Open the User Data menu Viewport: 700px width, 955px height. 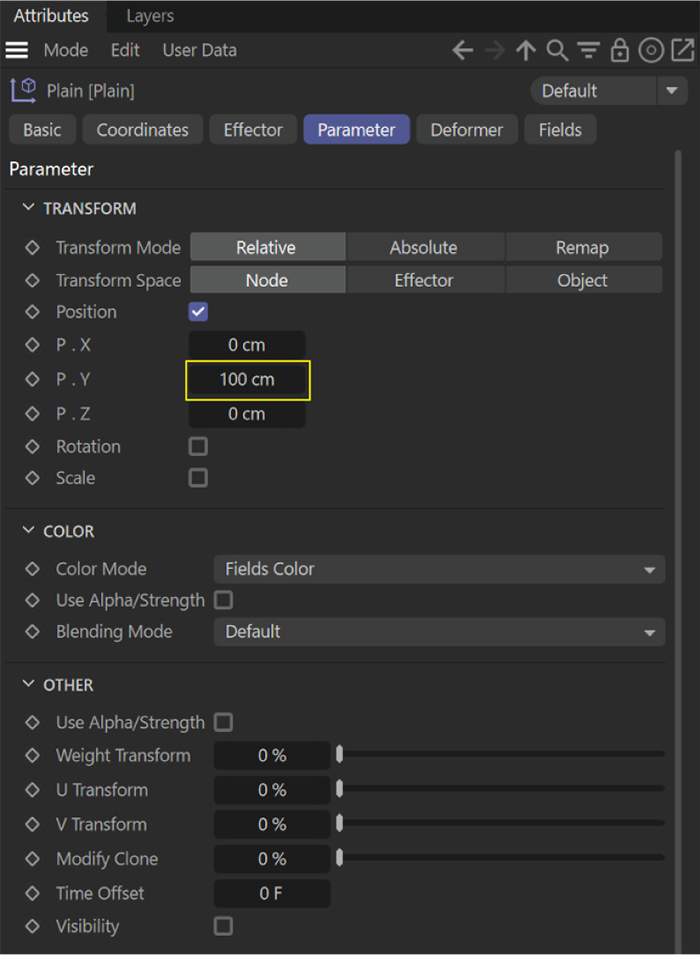(200, 50)
